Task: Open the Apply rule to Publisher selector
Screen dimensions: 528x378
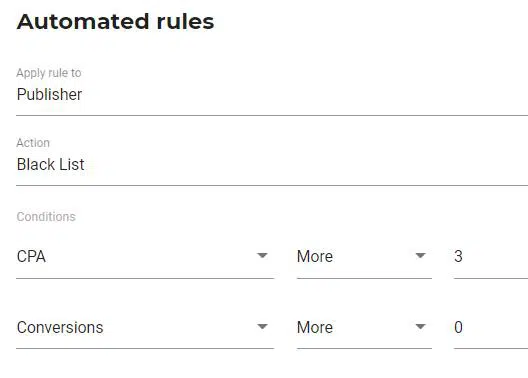Action: [x=272, y=95]
